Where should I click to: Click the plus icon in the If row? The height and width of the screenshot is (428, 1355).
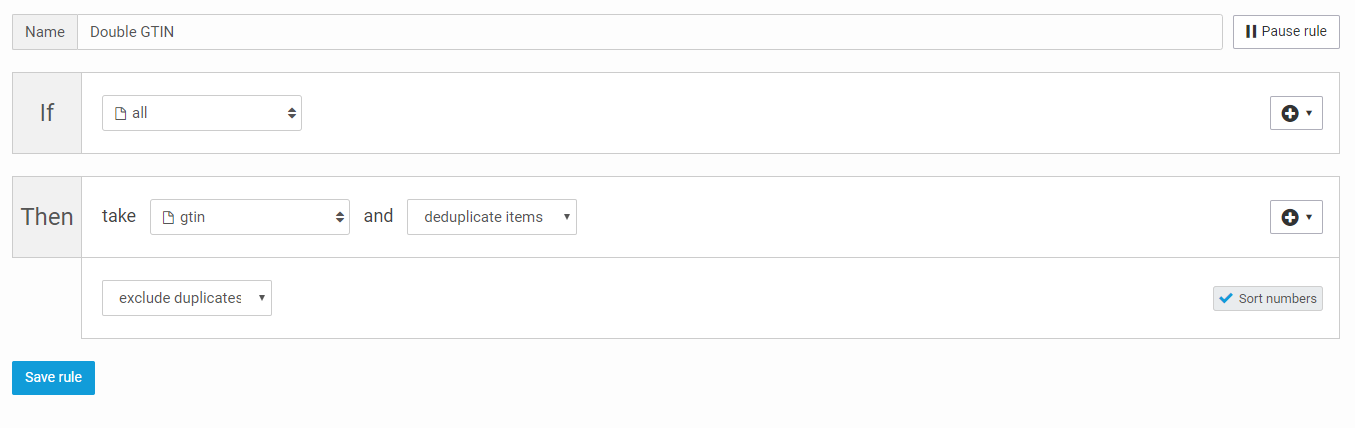click(x=1290, y=113)
